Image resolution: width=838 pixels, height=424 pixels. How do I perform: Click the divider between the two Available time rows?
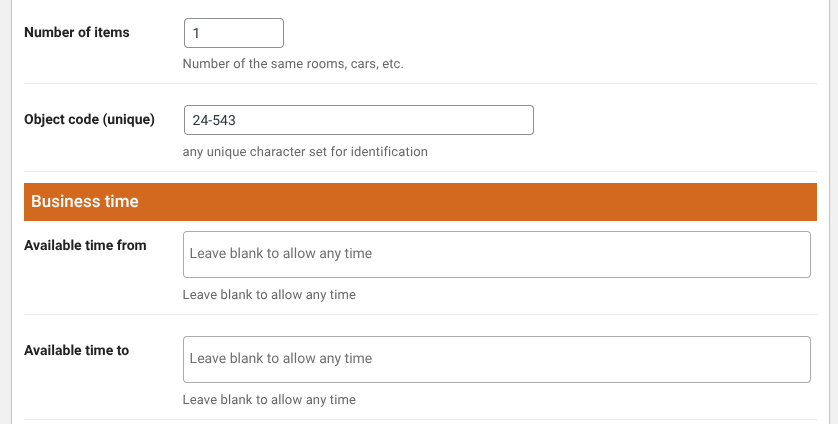418,314
